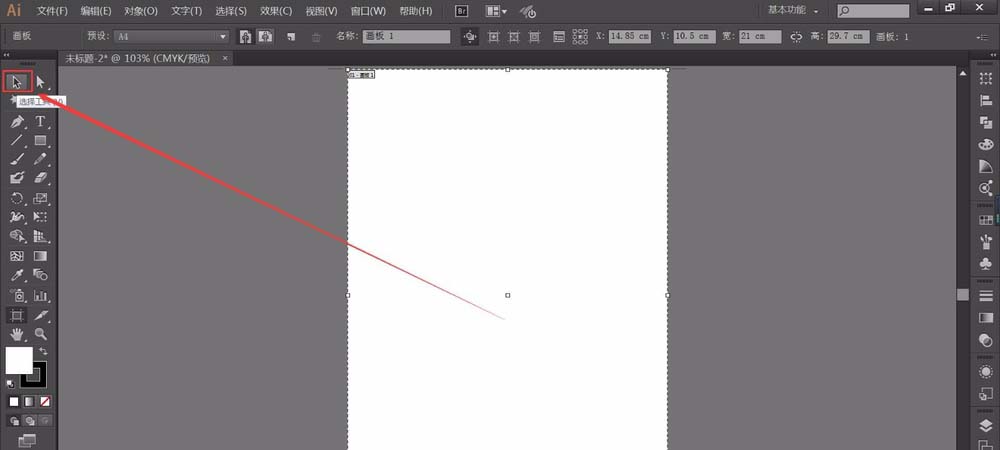
Task: Select the Artboard tool
Action: (17, 315)
